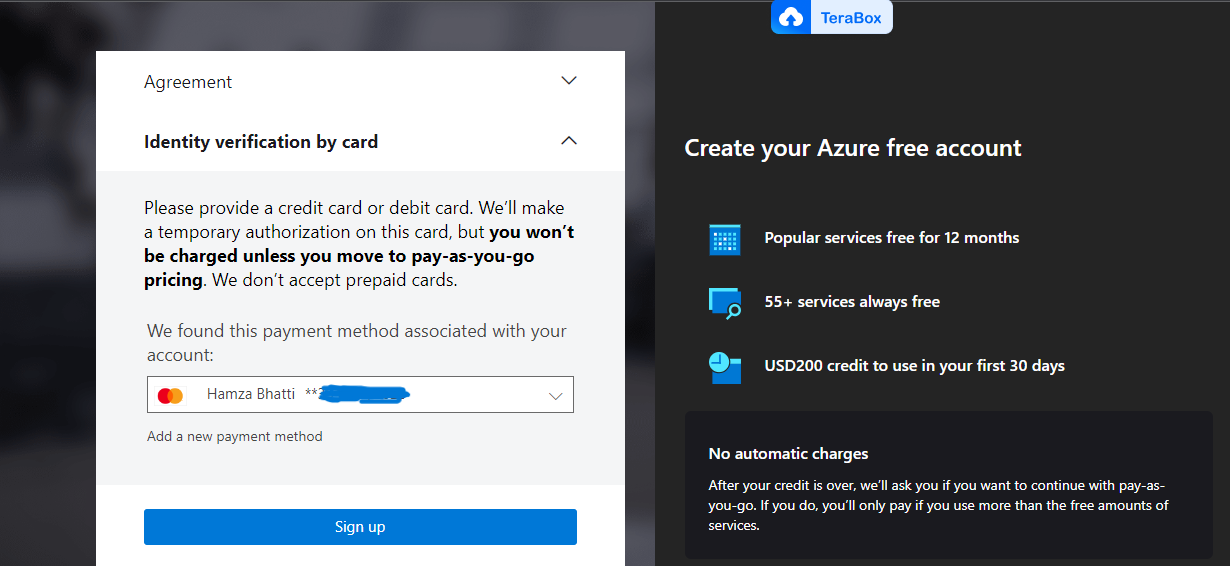1230x566 pixels.
Task: Click 55+ services always free text
Action: [x=852, y=302]
